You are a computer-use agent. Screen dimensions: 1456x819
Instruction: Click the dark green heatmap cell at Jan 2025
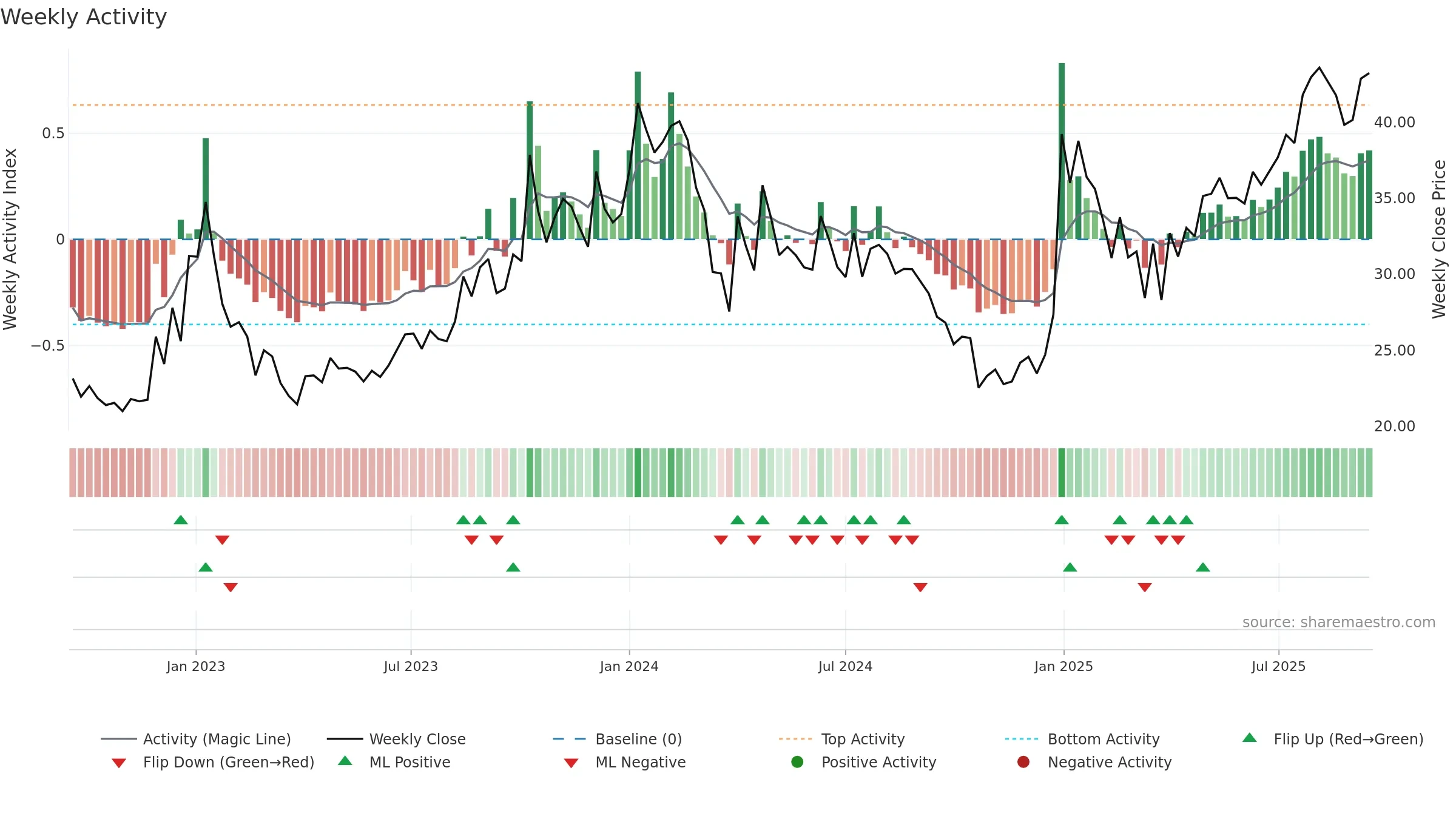1062,473
